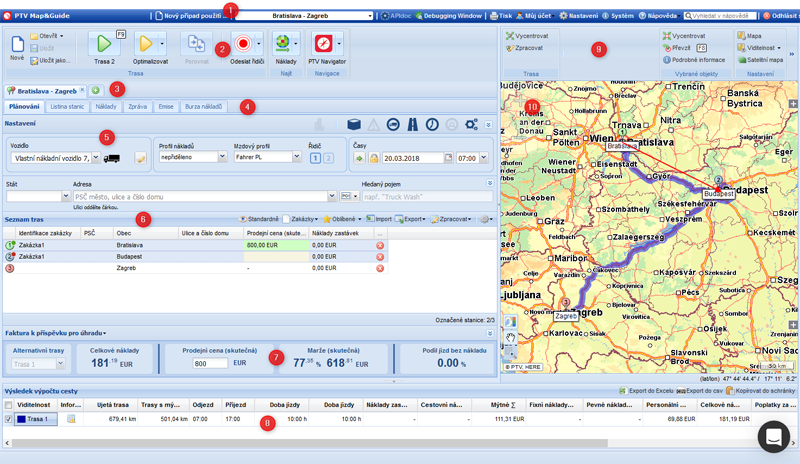The width and height of the screenshot is (800, 464).
Task: Click the Odeslat řidiči record icon
Action: pyautogui.click(x=243, y=44)
